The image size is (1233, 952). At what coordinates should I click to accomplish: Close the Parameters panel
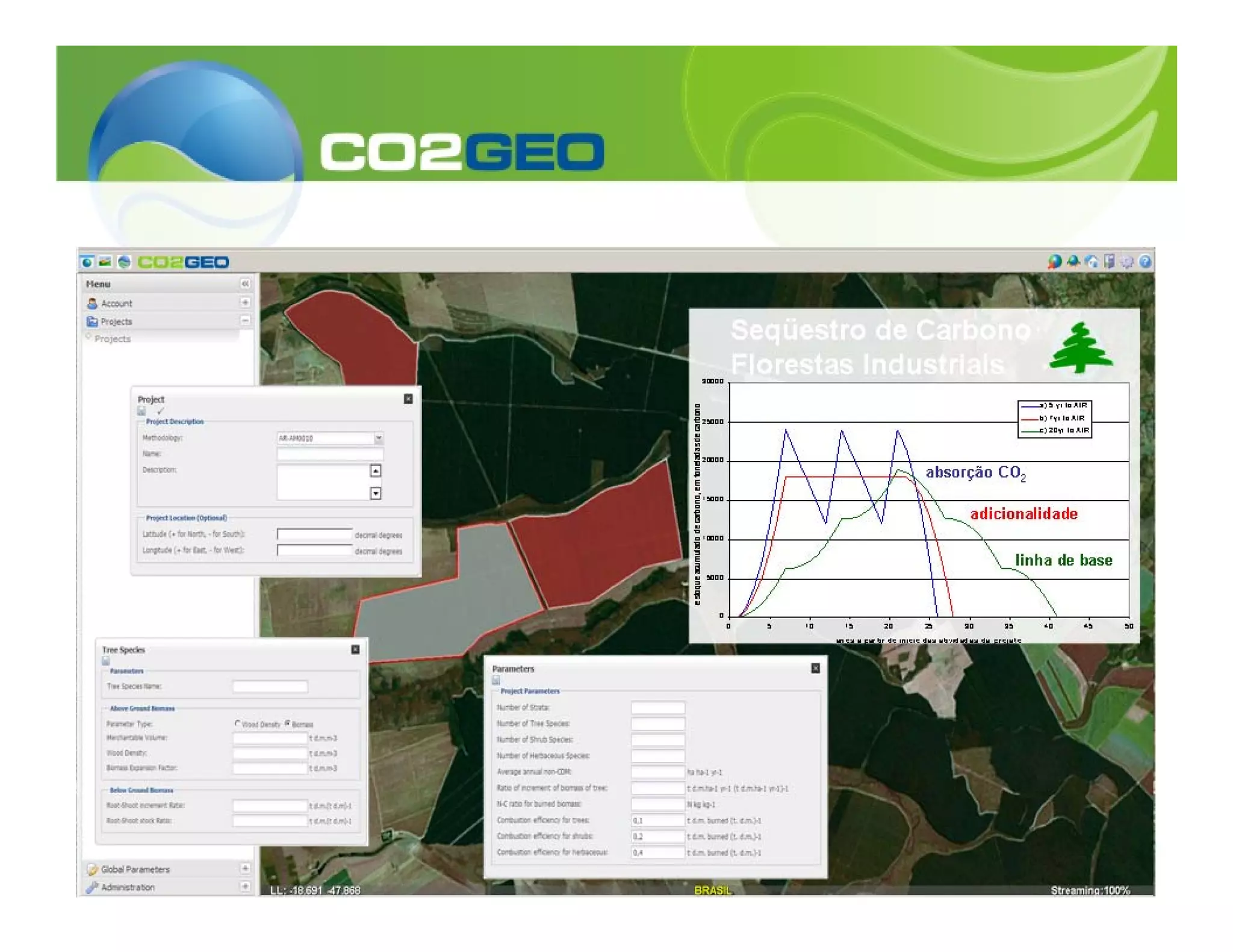(x=815, y=668)
